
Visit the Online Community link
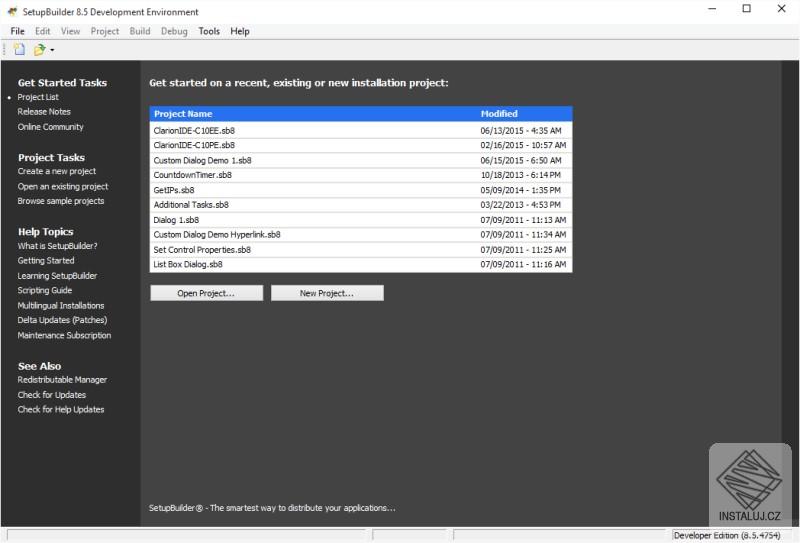pyautogui.click(x=51, y=127)
